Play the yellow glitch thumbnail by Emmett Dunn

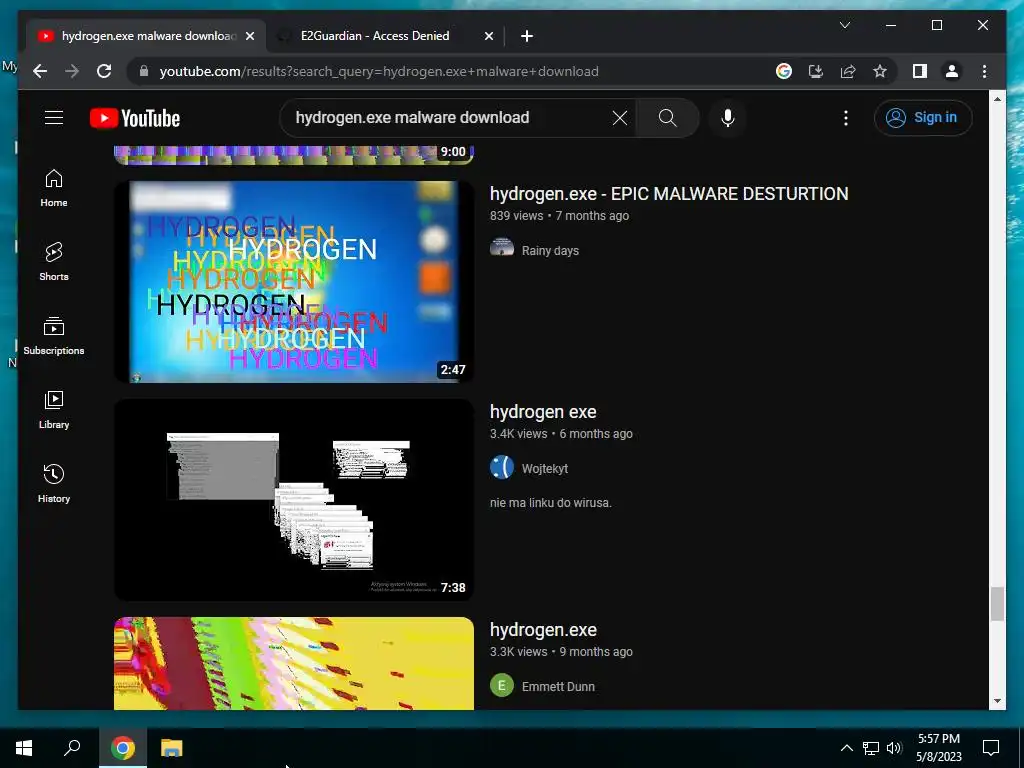[x=294, y=663]
